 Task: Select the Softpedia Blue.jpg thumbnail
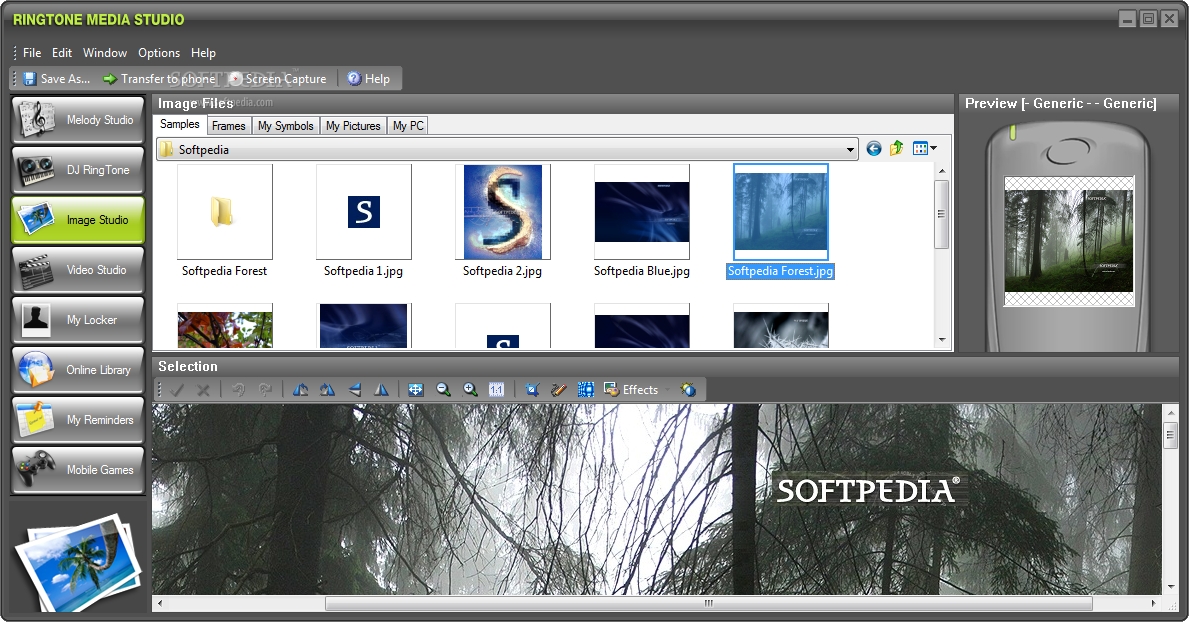642,212
